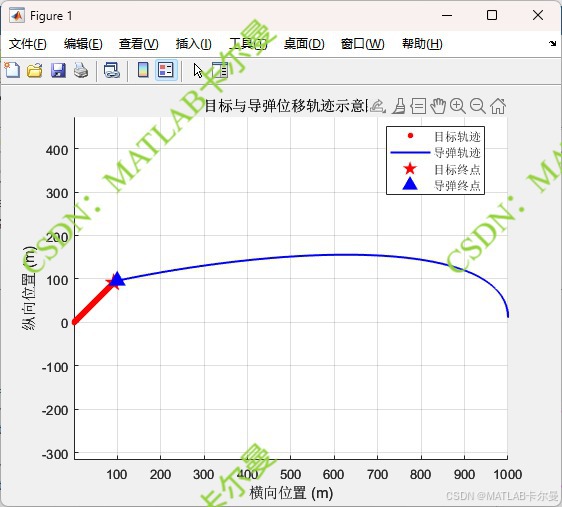Activate the Pan hand tool

coord(438,106)
